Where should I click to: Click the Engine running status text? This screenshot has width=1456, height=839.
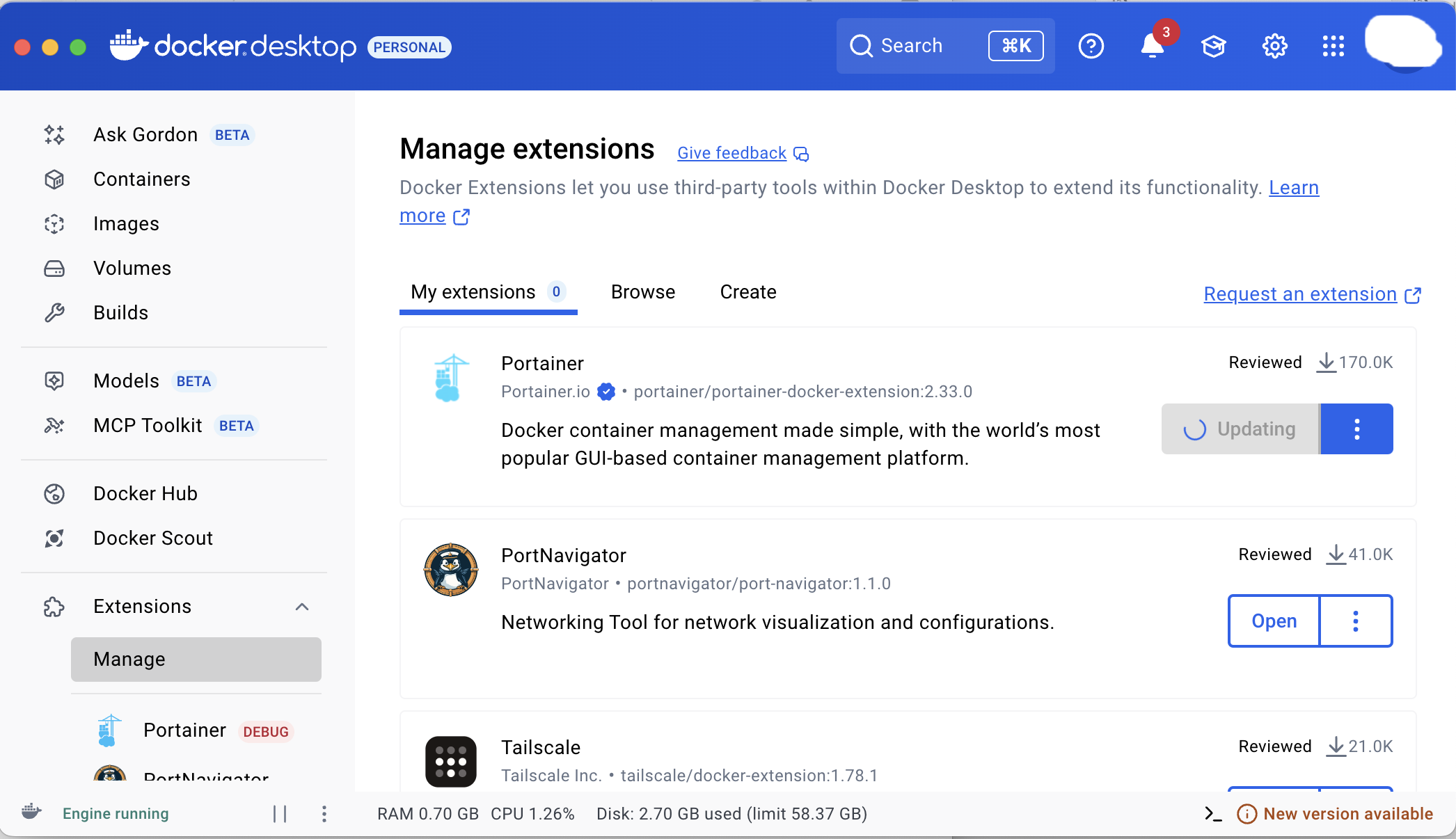pos(116,813)
